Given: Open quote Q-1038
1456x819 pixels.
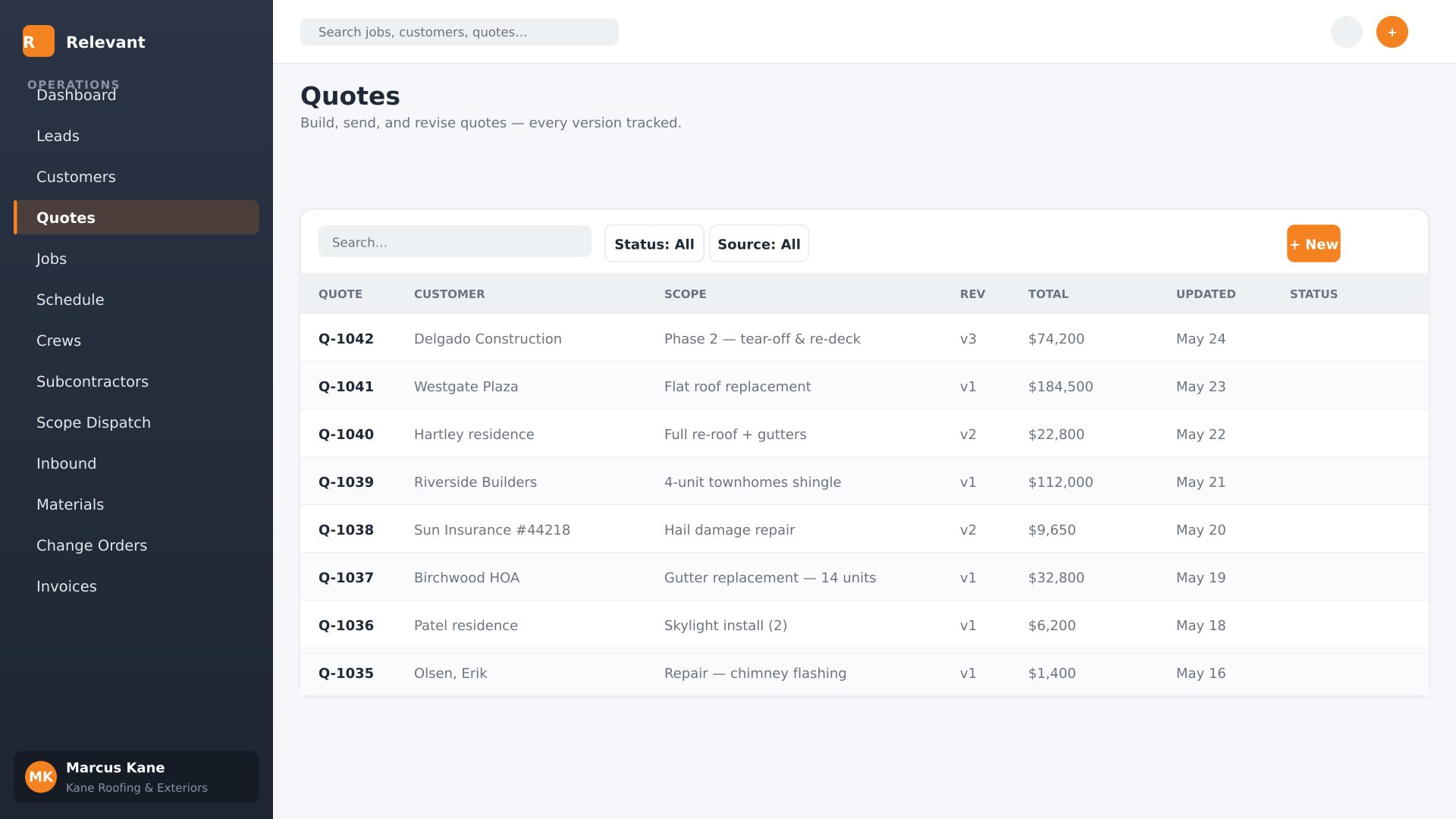Looking at the screenshot, I should (x=346, y=530).
